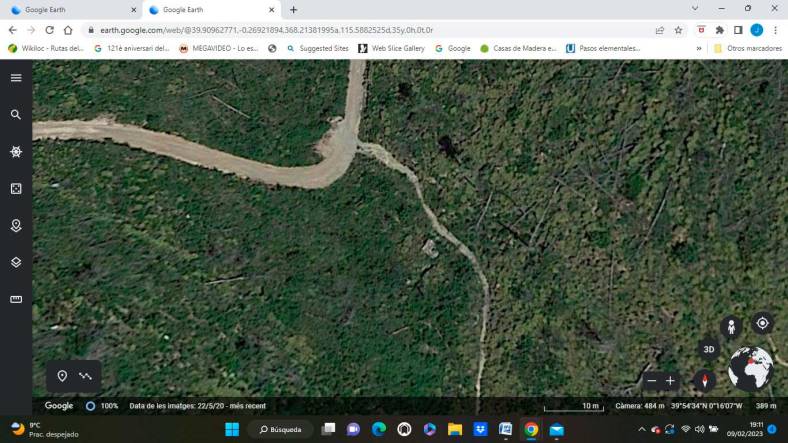Draw a line or shape with path tool
This screenshot has height=443, width=788.
86,376
